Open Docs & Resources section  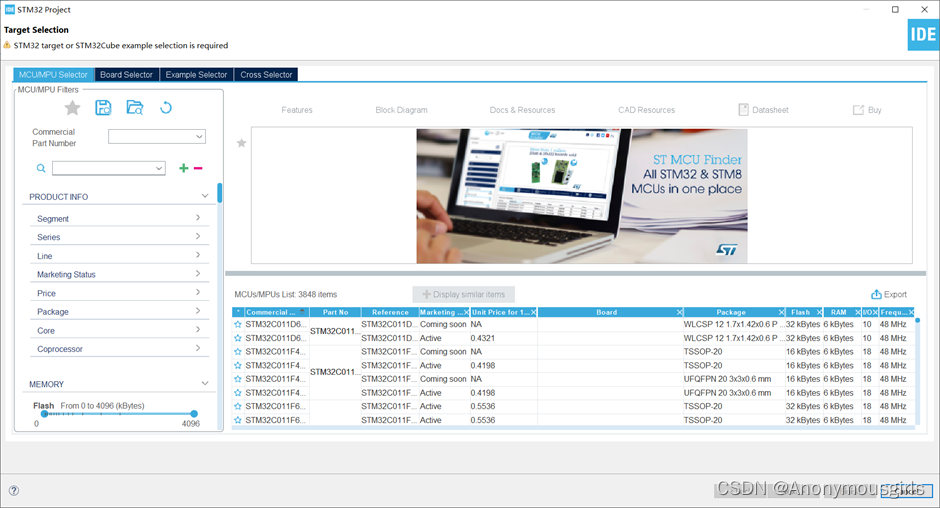click(x=522, y=110)
